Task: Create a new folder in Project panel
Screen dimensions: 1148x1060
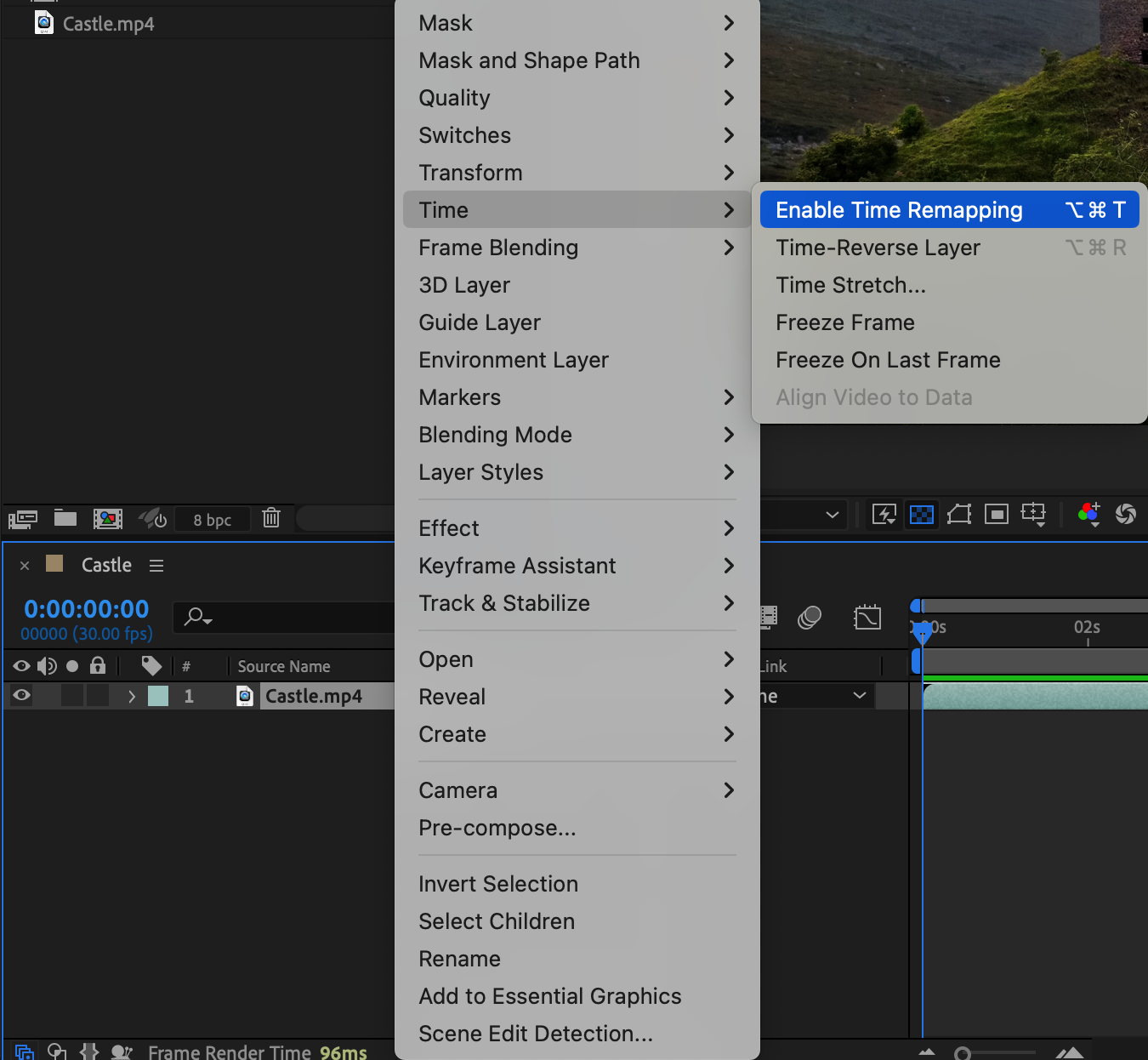Action: [65, 518]
